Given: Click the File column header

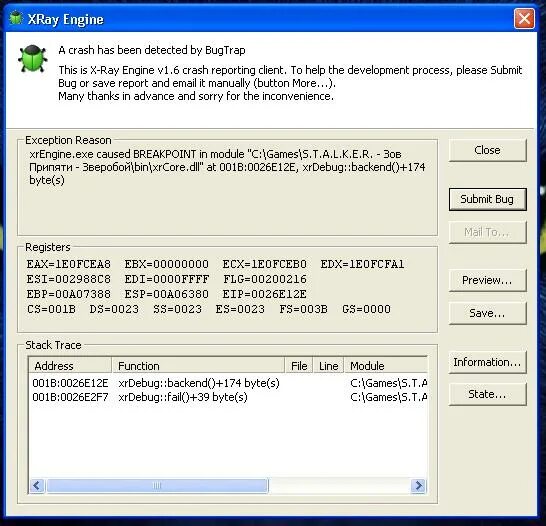Looking at the screenshot, I should (299, 366).
